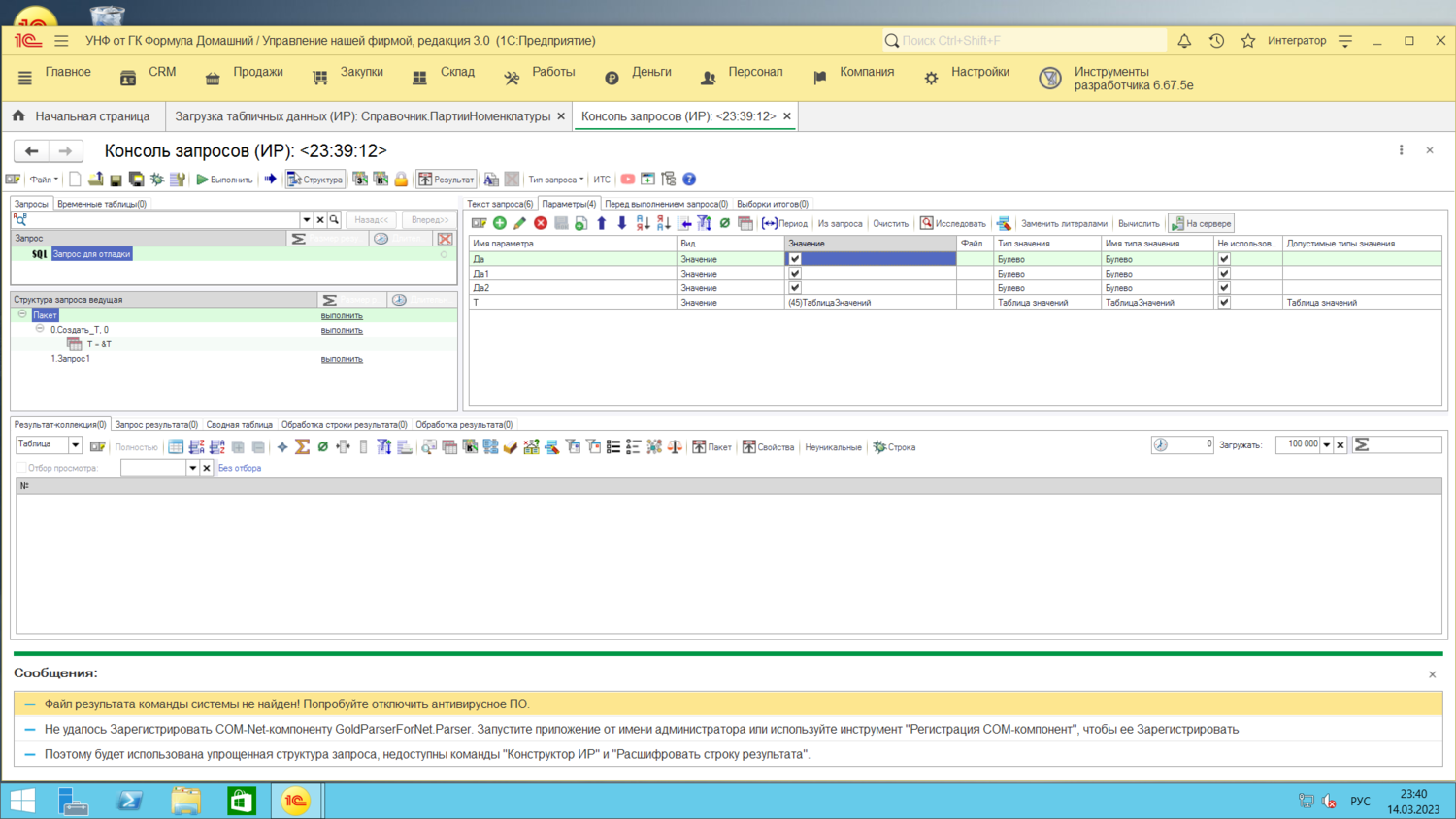Image resolution: width=1456 pixels, height=819 pixels.
Task: Toggle 'Не использовать' checkbox for parameter Т
Action: coord(1224,303)
